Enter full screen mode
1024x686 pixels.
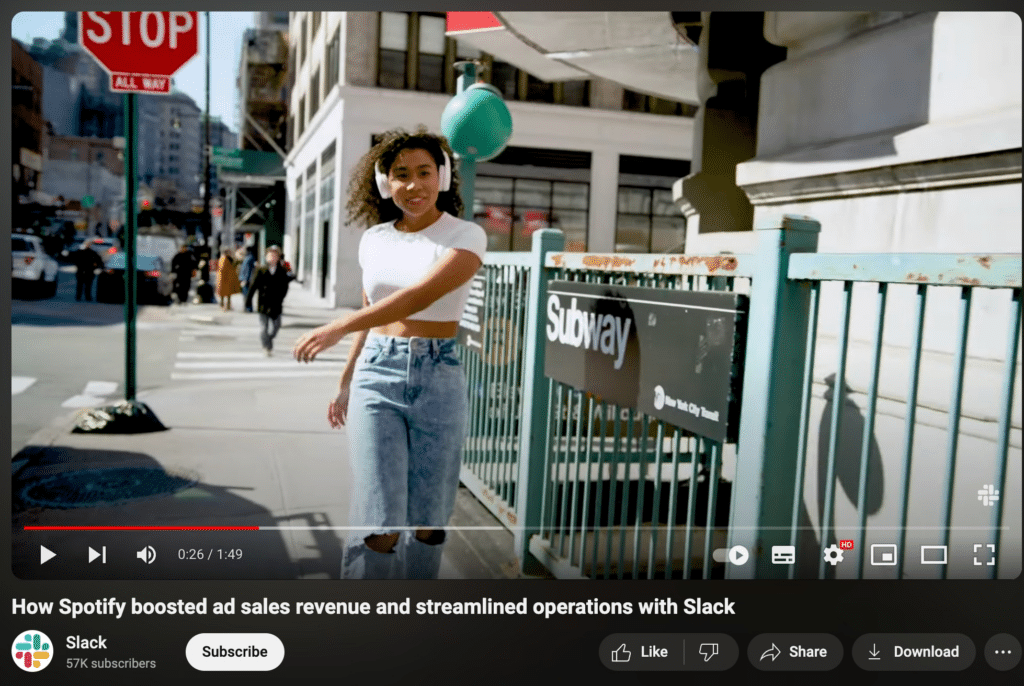[984, 555]
